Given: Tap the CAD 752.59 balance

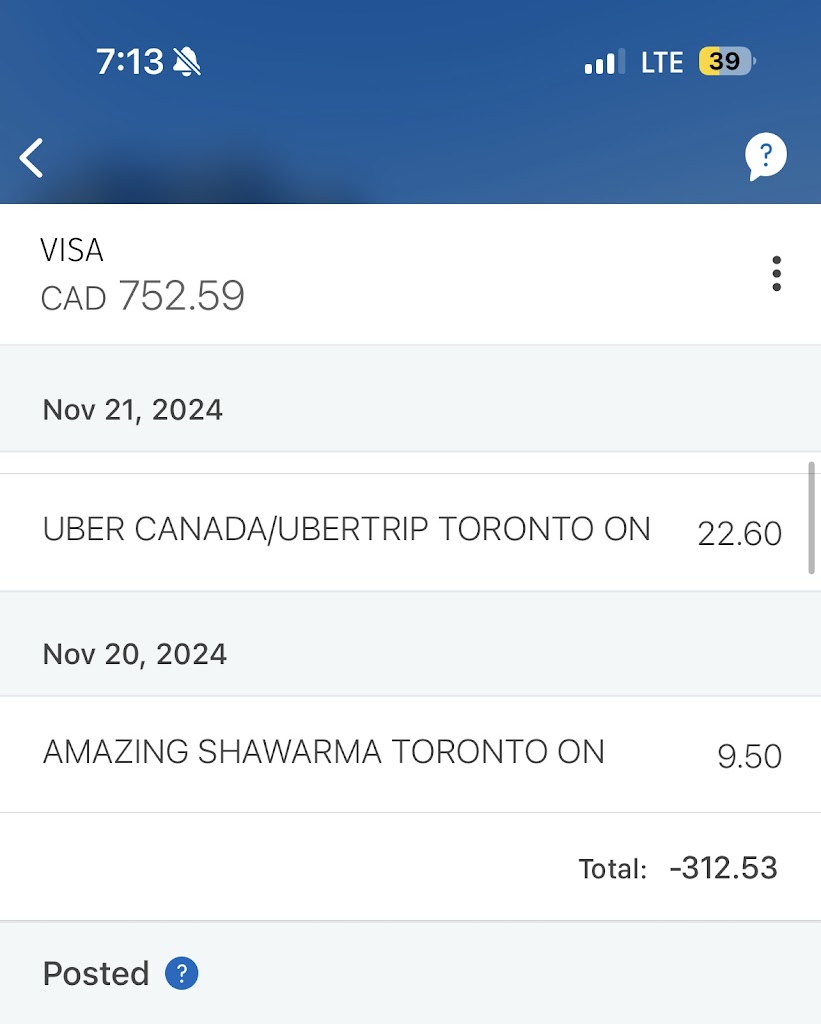Looking at the screenshot, I should [143, 296].
